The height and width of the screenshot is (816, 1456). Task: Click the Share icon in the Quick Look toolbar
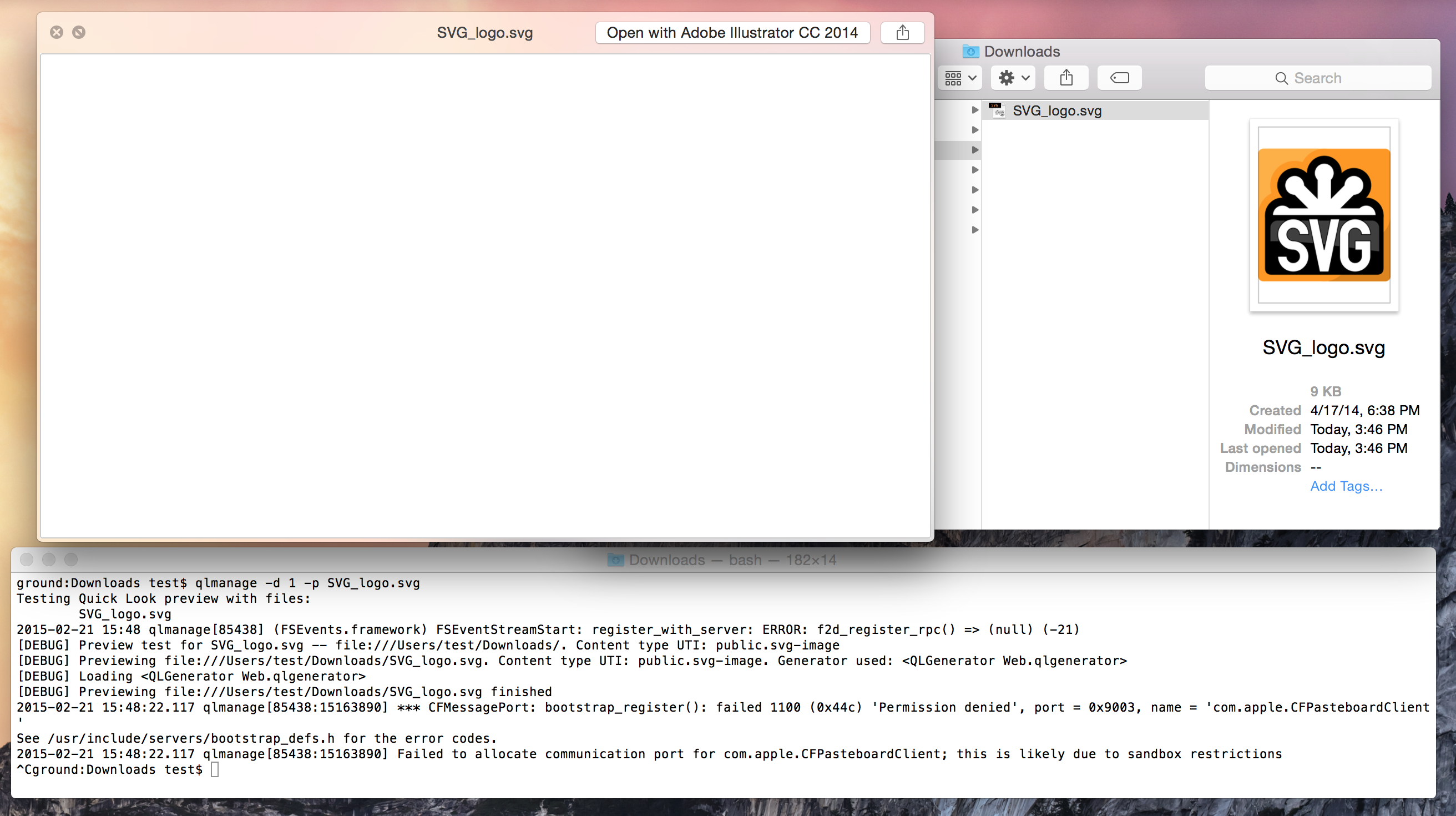coord(902,32)
